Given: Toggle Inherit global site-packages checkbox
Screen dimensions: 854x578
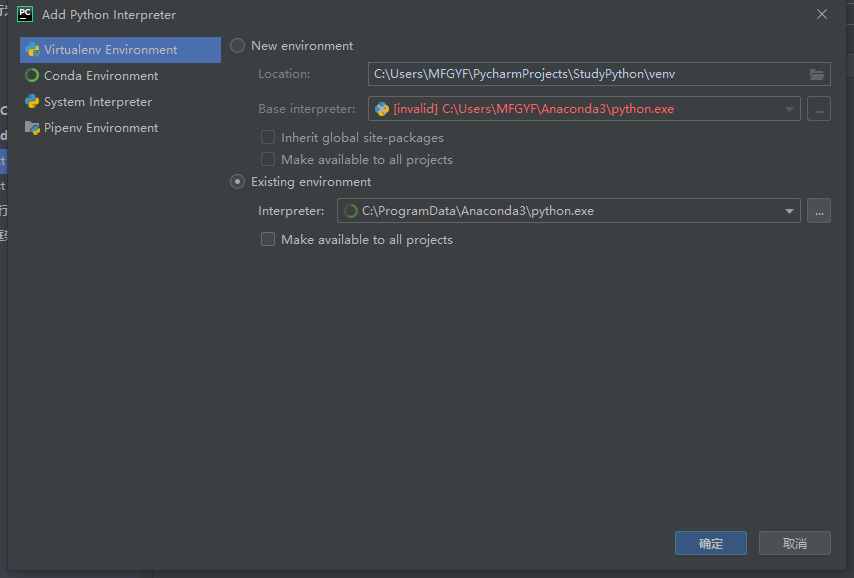Looking at the screenshot, I should tap(268, 137).
